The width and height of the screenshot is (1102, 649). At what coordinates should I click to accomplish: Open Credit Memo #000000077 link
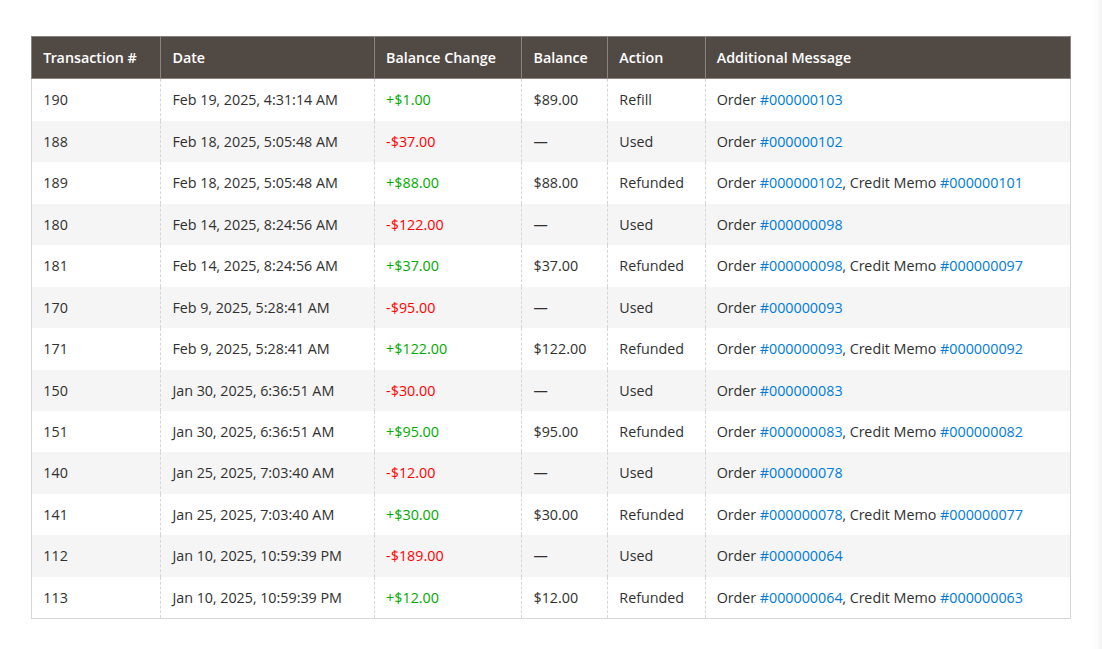tap(984, 514)
